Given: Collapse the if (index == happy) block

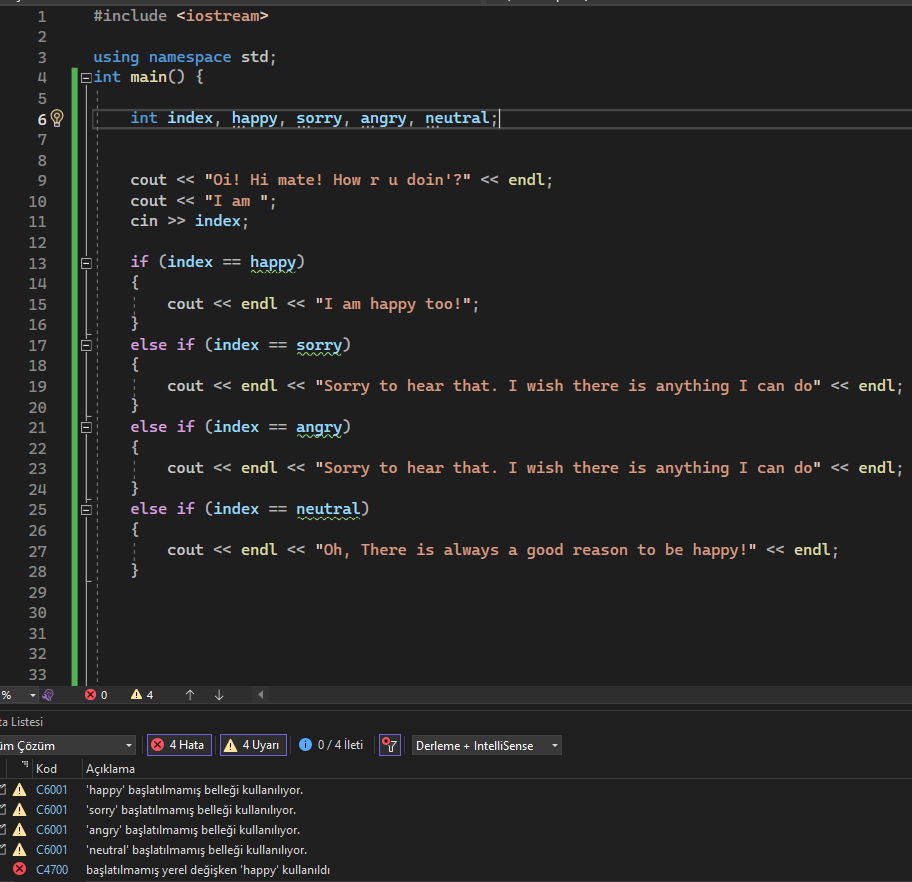Looking at the screenshot, I should pos(86,262).
